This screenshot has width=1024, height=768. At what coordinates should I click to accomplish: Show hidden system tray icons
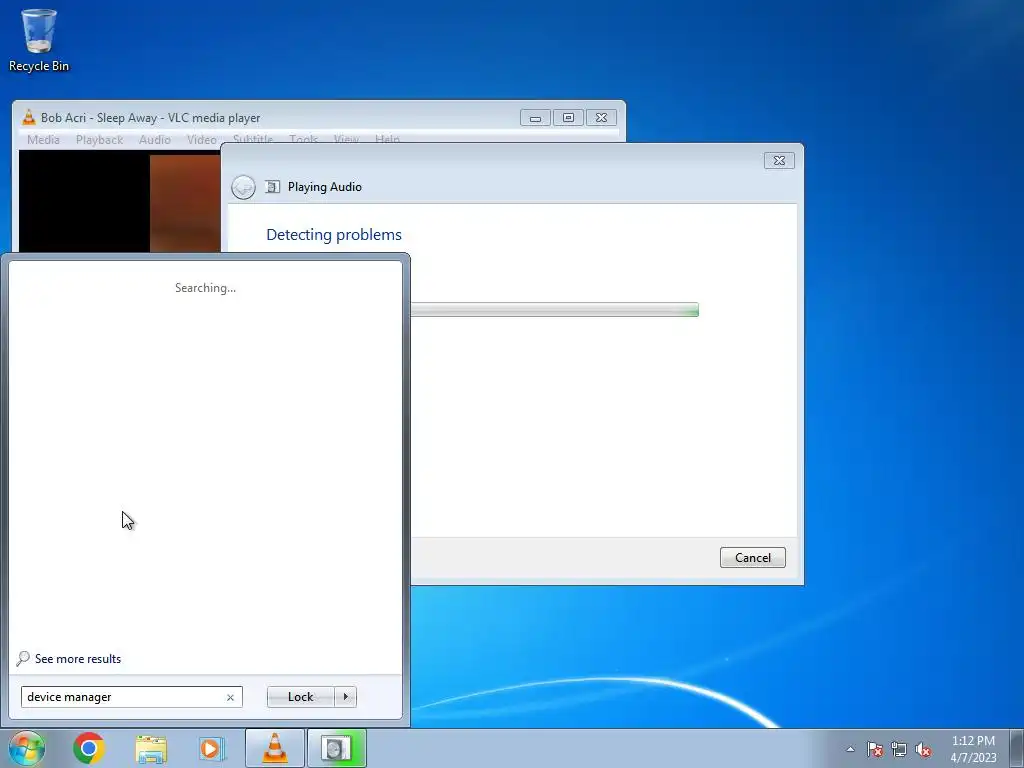[x=850, y=749]
